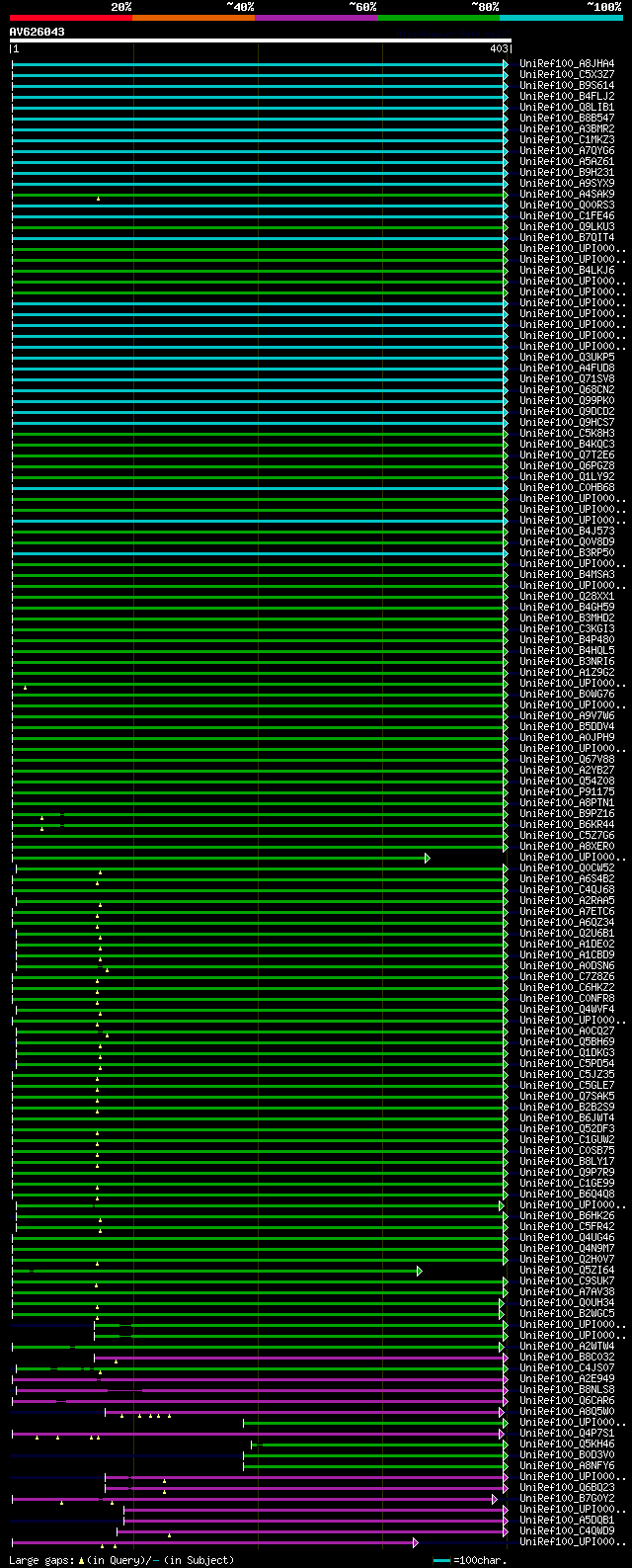Select the UniRef100_B0WG76 hit label
Image resolution: width=632 pixels, height=1568 pixels.
[x=567, y=695]
